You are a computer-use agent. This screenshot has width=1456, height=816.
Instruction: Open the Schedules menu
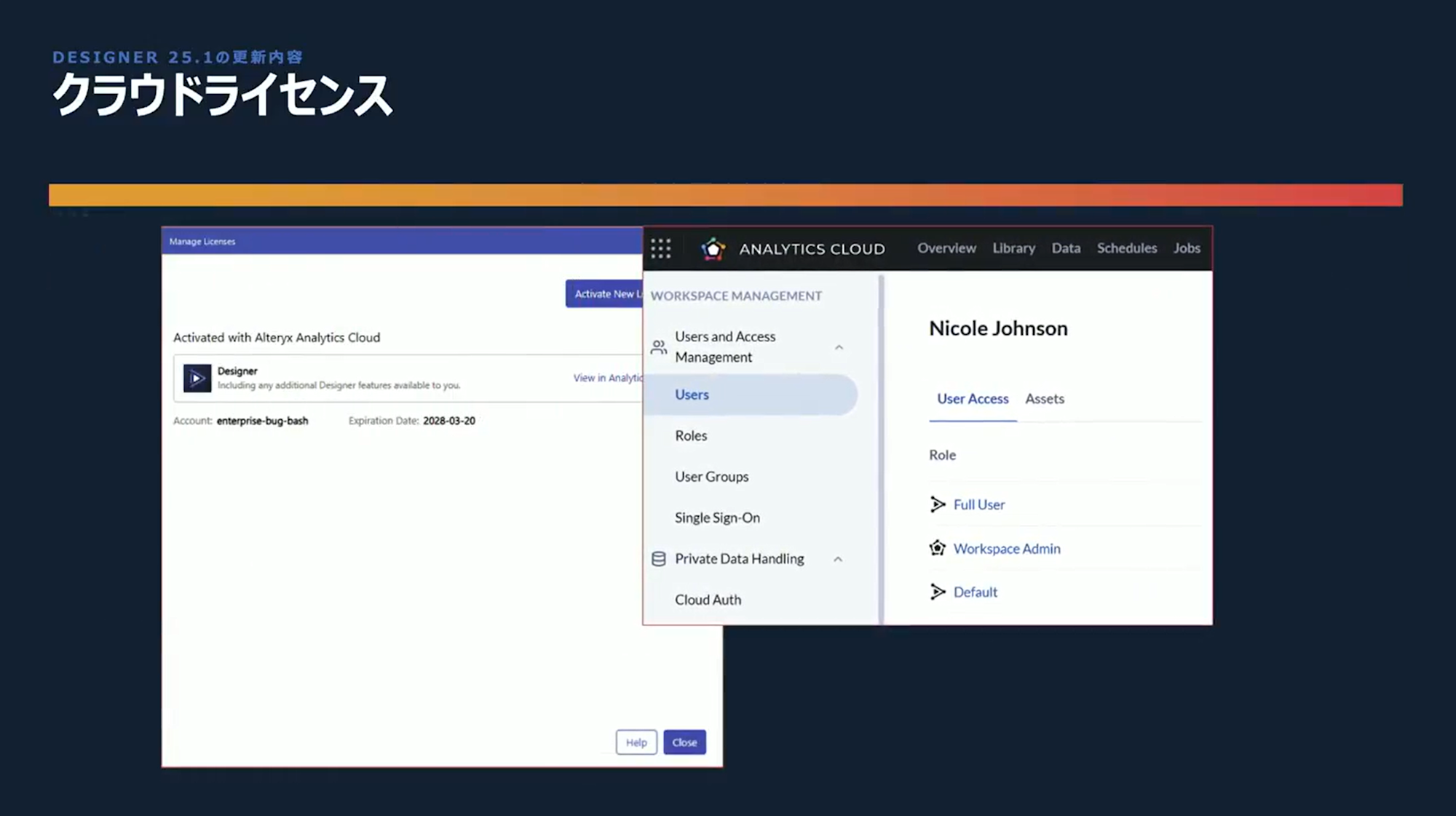pyautogui.click(x=1127, y=248)
